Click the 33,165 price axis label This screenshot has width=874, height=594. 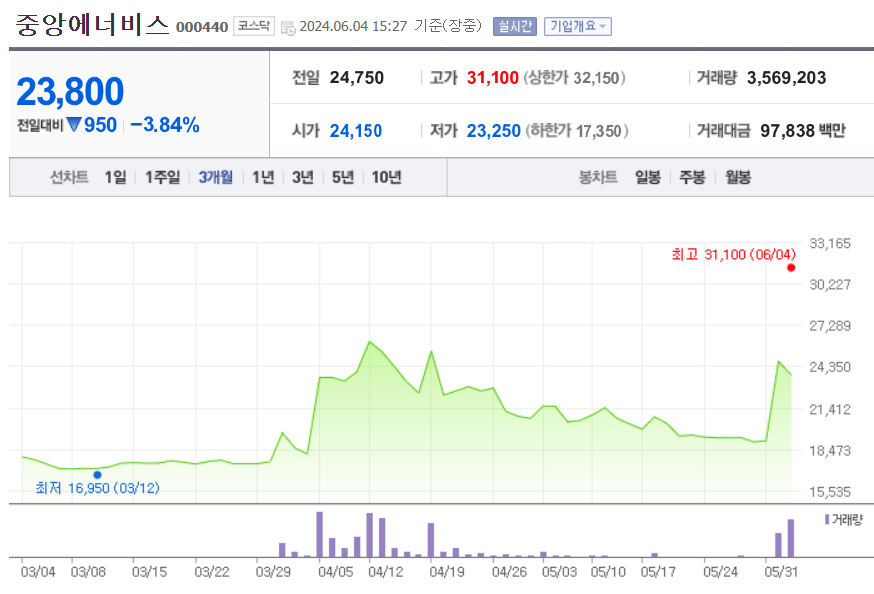click(830, 244)
